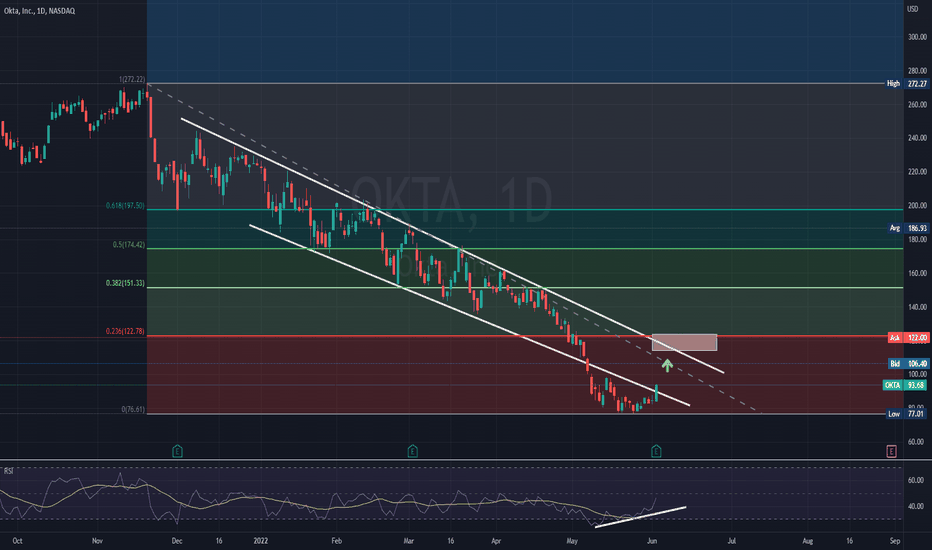932x550 pixels.
Task: Click the Bid 106.40 price label
Action: (x=908, y=364)
